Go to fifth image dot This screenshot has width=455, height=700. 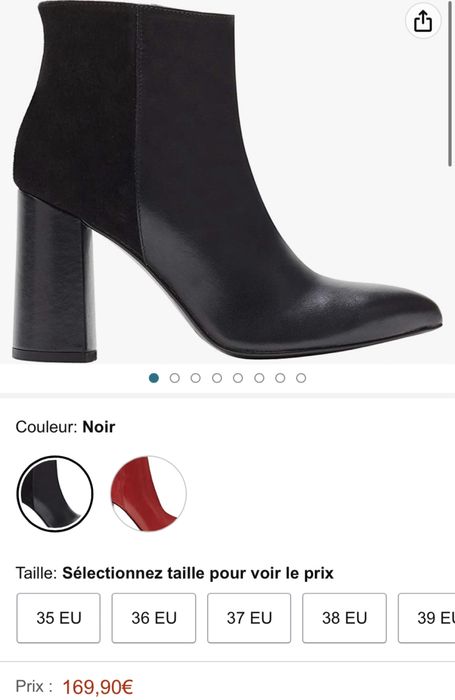point(238,378)
